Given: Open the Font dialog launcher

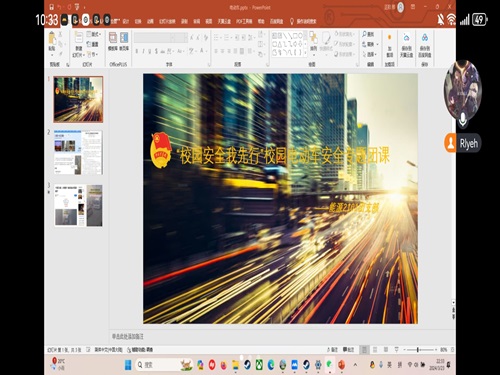Looking at the screenshot, I should point(209,64).
